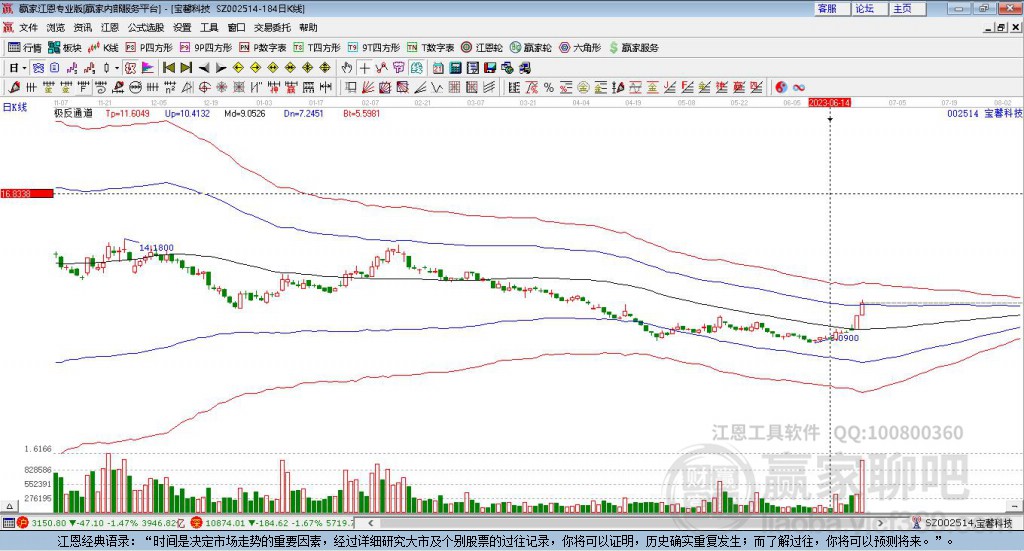Click the 论坛 forum button
The height and width of the screenshot is (551, 1024).
[x=869, y=8]
